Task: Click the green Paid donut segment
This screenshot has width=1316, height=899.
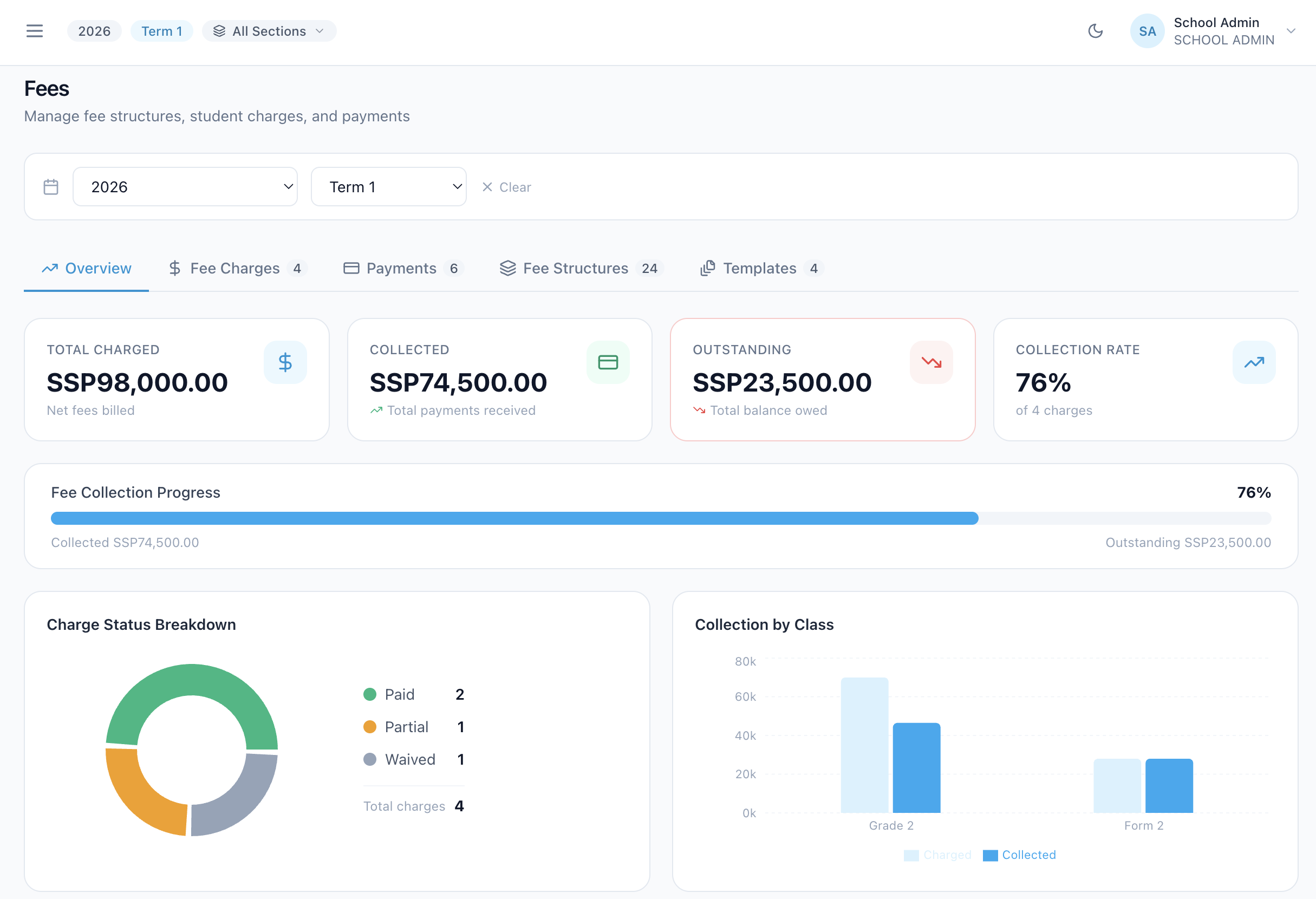Action: coord(193,679)
